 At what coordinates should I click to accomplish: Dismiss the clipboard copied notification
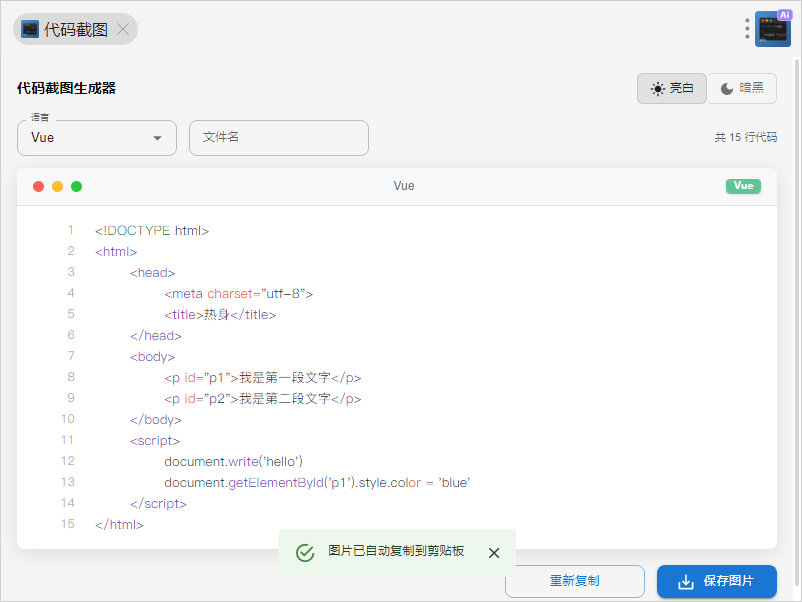(x=494, y=553)
